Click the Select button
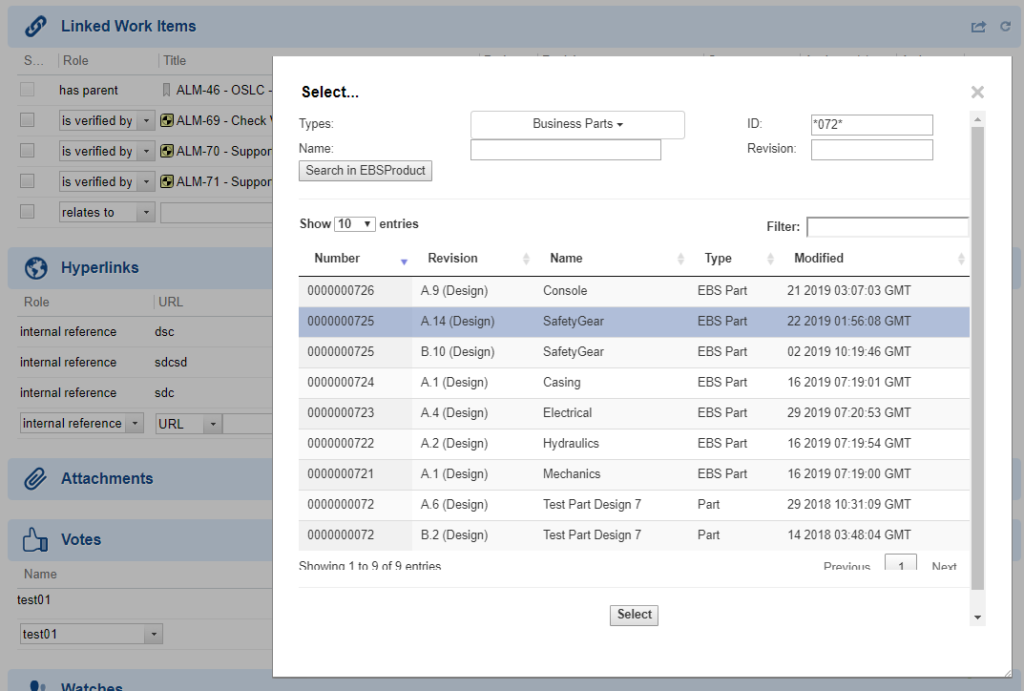Image resolution: width=1024 pixels, height=691 pixels. 634,615
